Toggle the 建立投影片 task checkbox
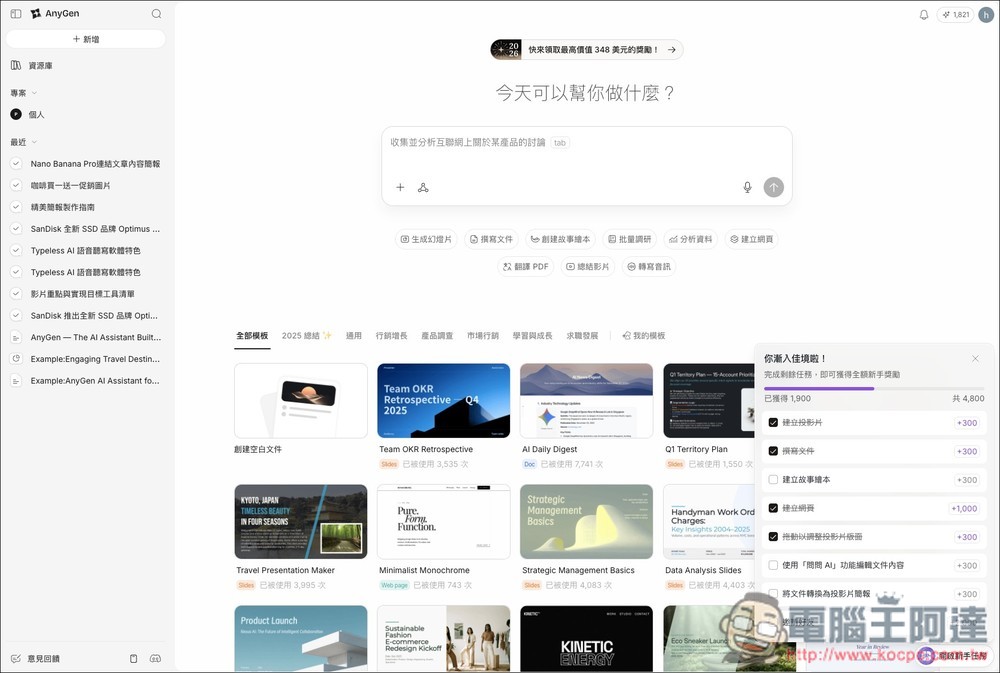1000x673 pixels. coord(773,422)
